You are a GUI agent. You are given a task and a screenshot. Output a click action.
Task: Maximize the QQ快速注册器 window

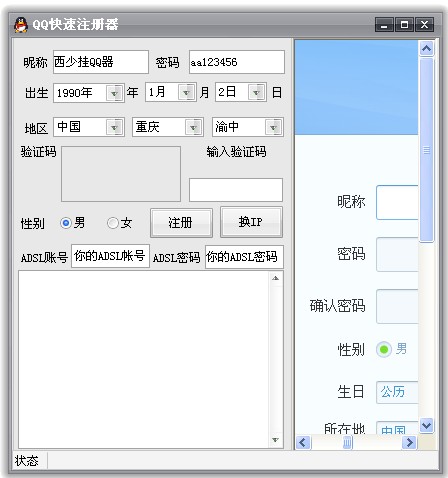coord(404,25)
